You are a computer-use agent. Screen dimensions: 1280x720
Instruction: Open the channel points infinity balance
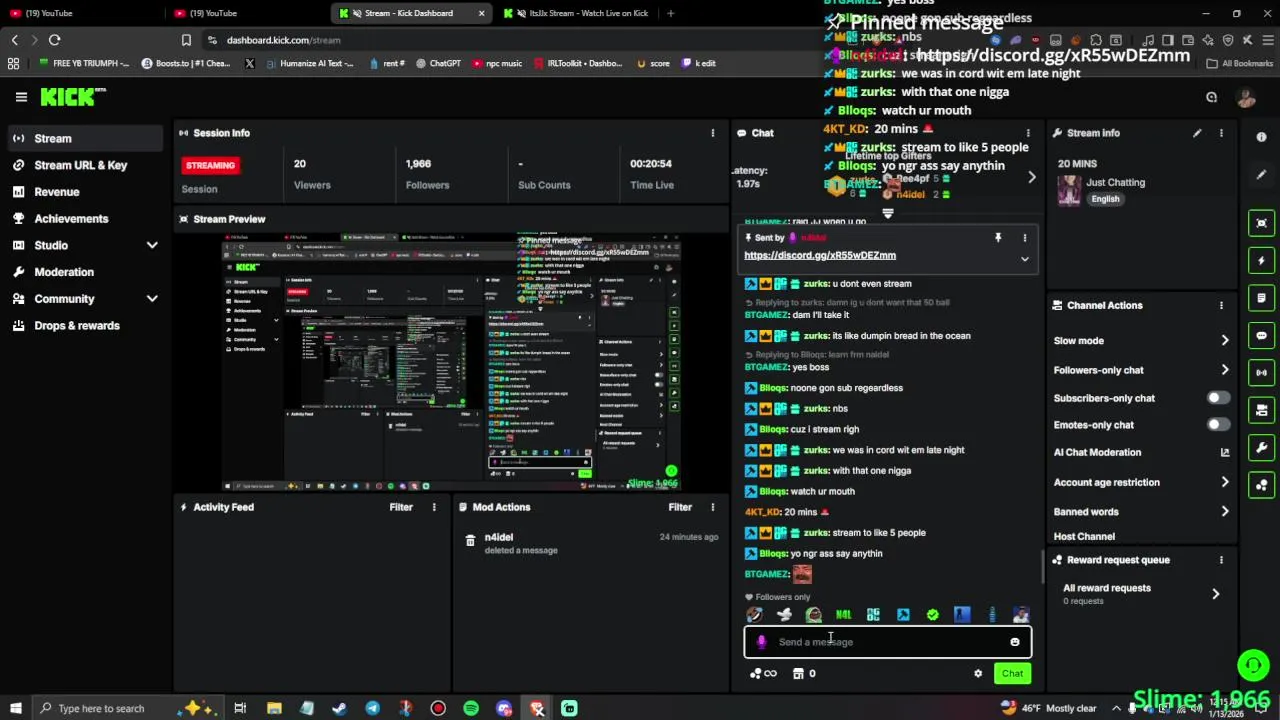(x=763, y=674)
